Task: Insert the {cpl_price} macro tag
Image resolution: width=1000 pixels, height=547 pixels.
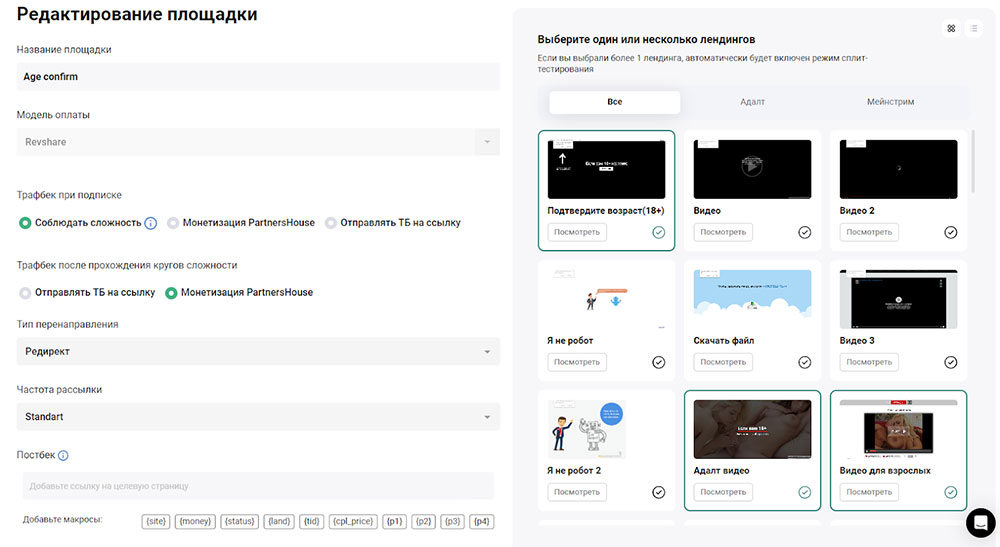Action: (353, 521)
